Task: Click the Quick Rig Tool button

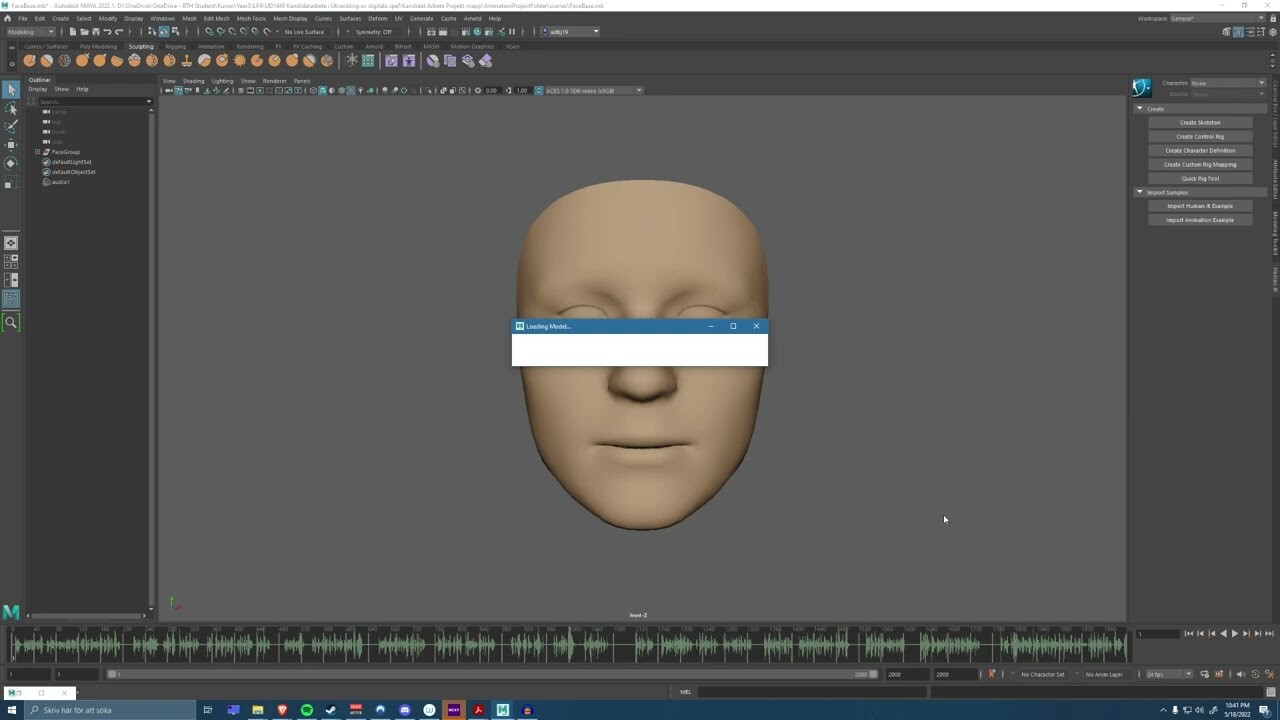Action: pos(1200,178)
